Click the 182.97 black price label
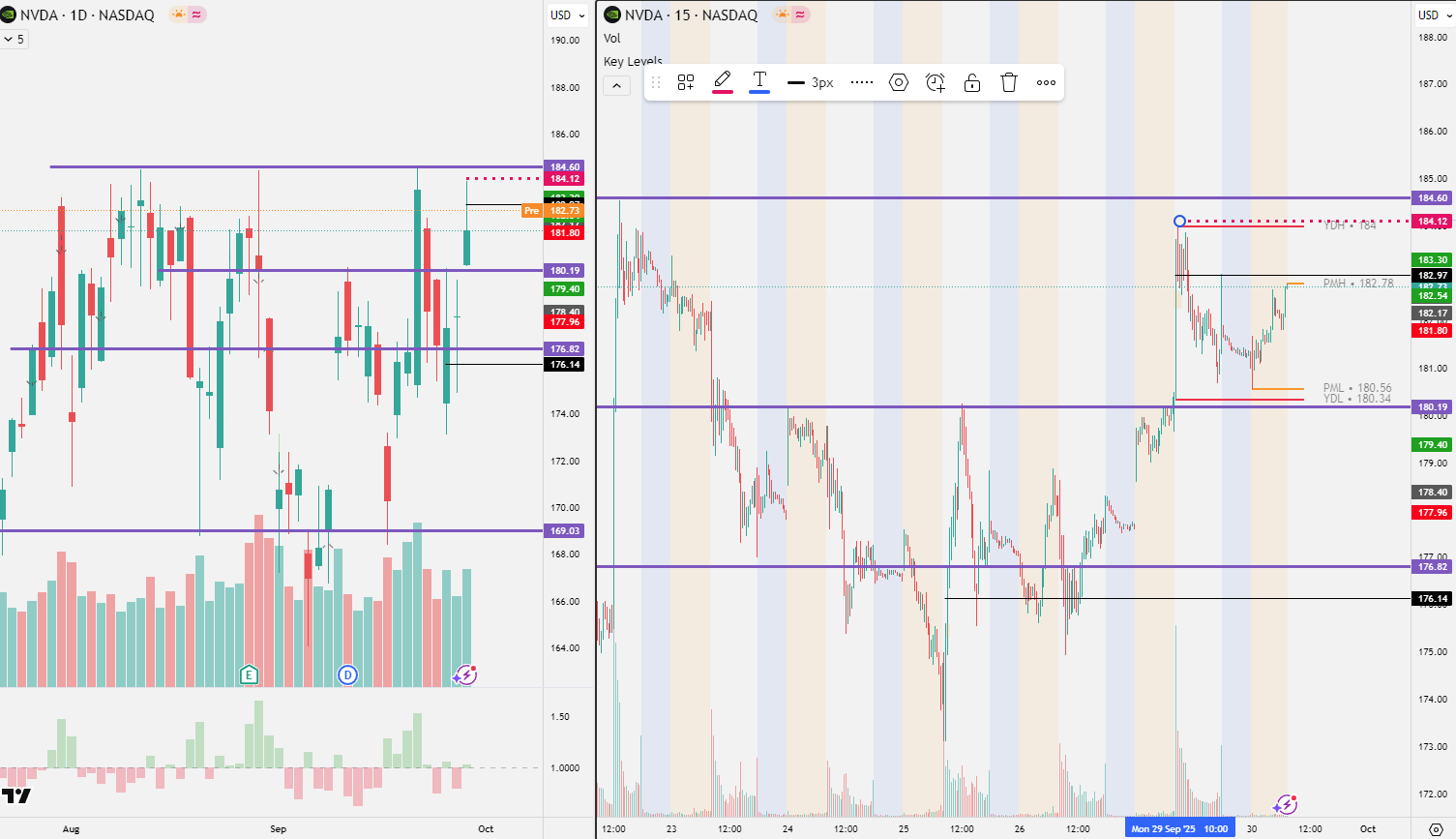The width and height of the screenshot is (1456, 839). point(1432,276)
